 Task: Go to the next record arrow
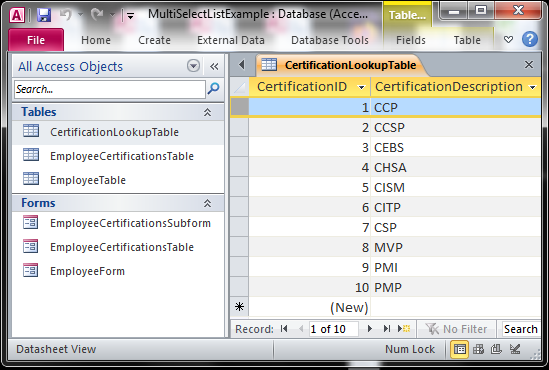[369, 329]
